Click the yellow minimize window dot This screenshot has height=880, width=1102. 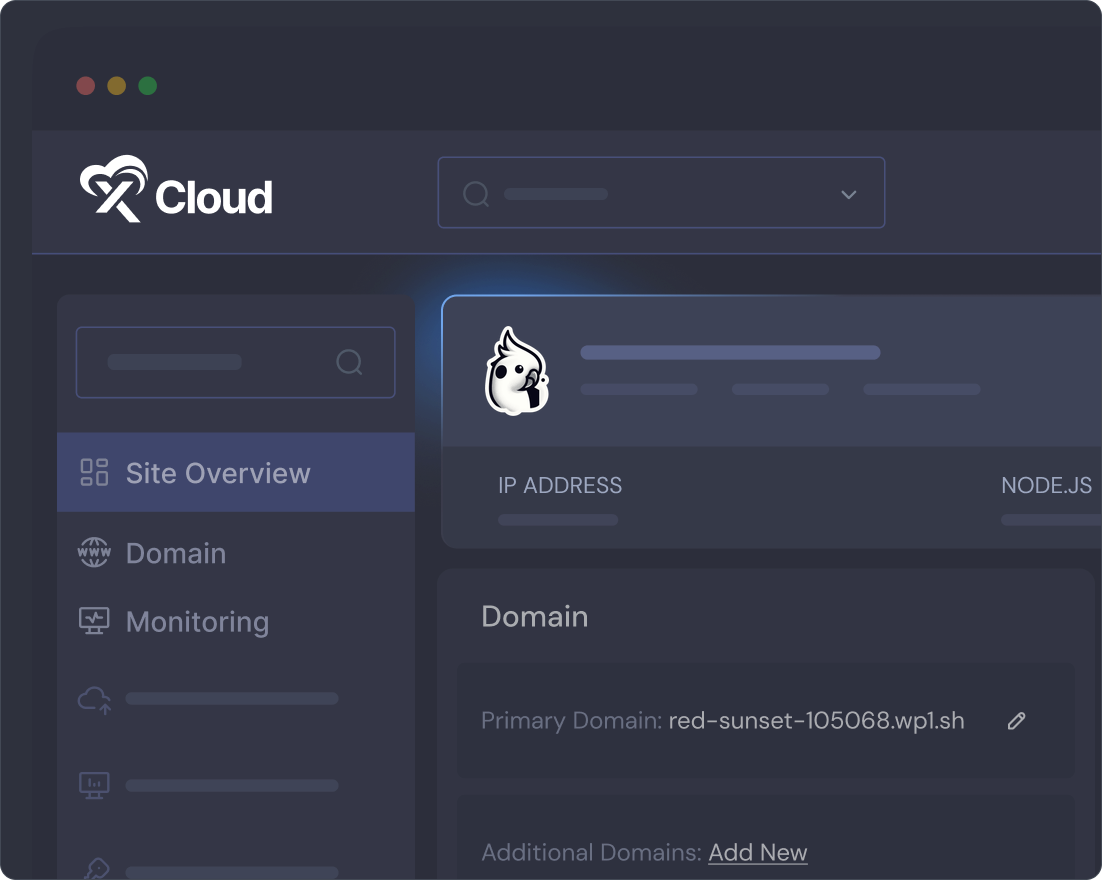[x=117, y=86]
